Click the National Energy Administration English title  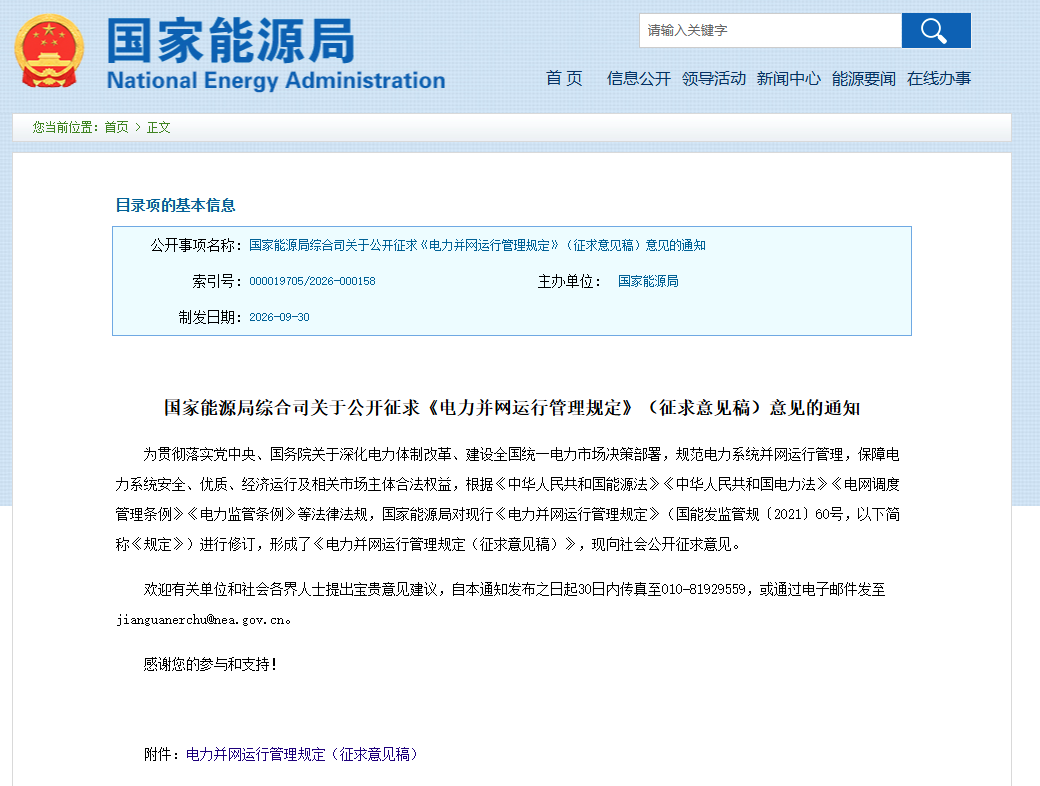[276, 80]
